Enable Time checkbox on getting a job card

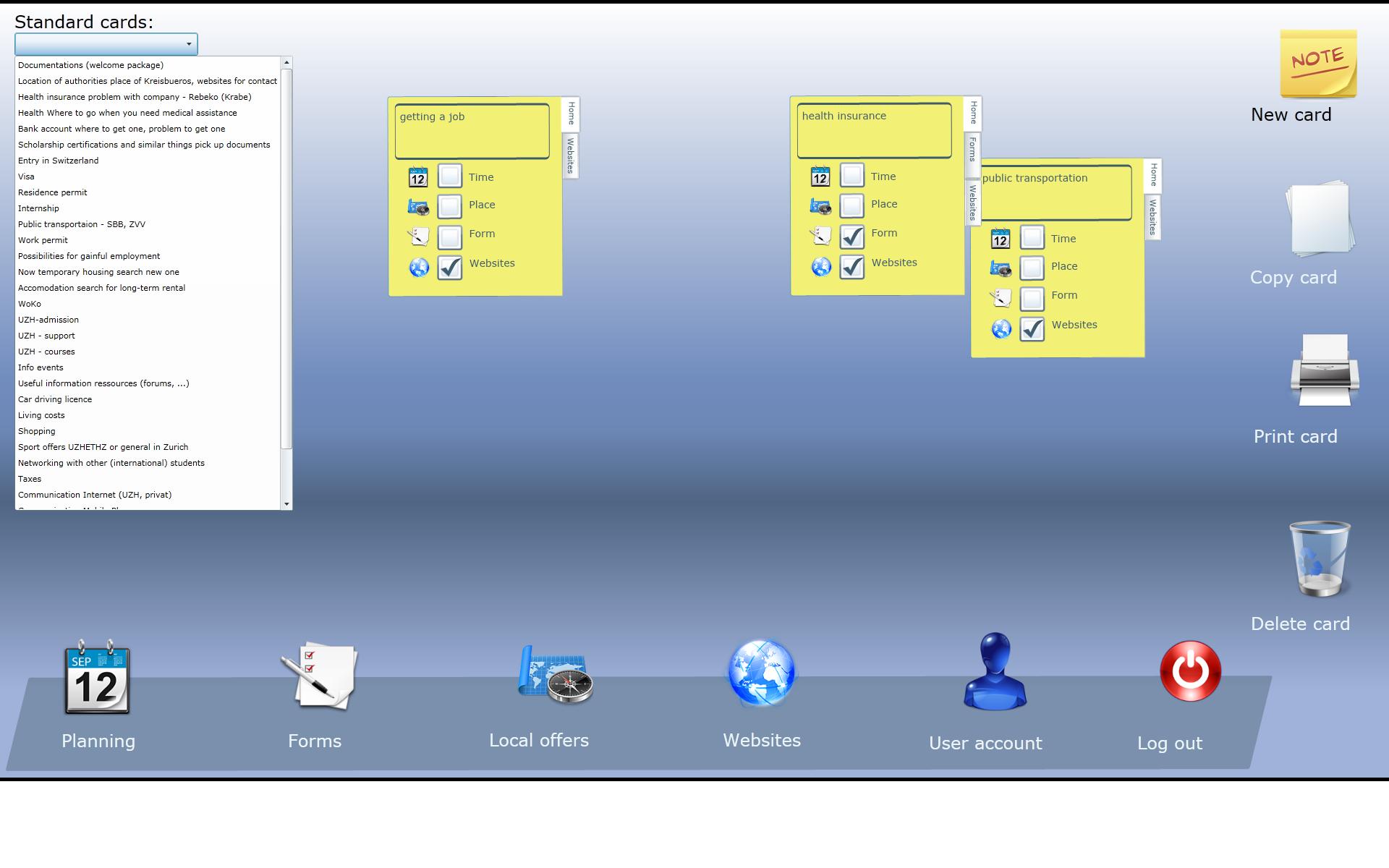[450, 176]
